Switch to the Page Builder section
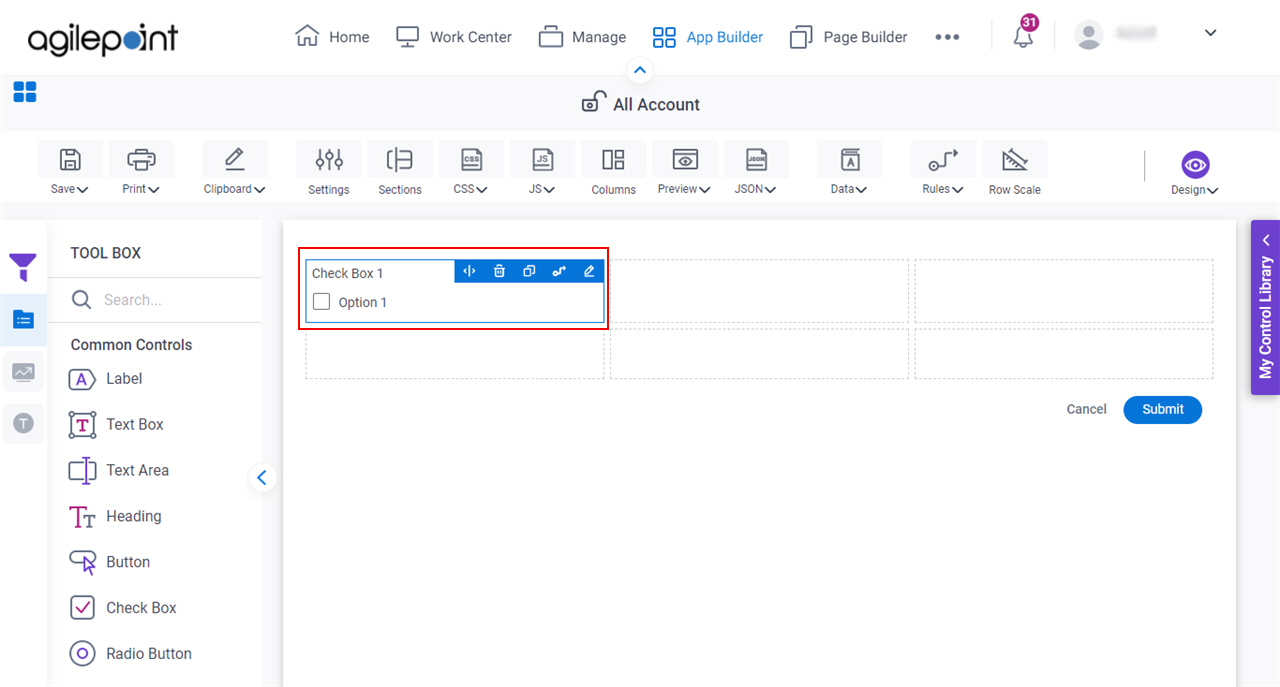This screenshot has height=687, width=1280. [x=848, y=36]
